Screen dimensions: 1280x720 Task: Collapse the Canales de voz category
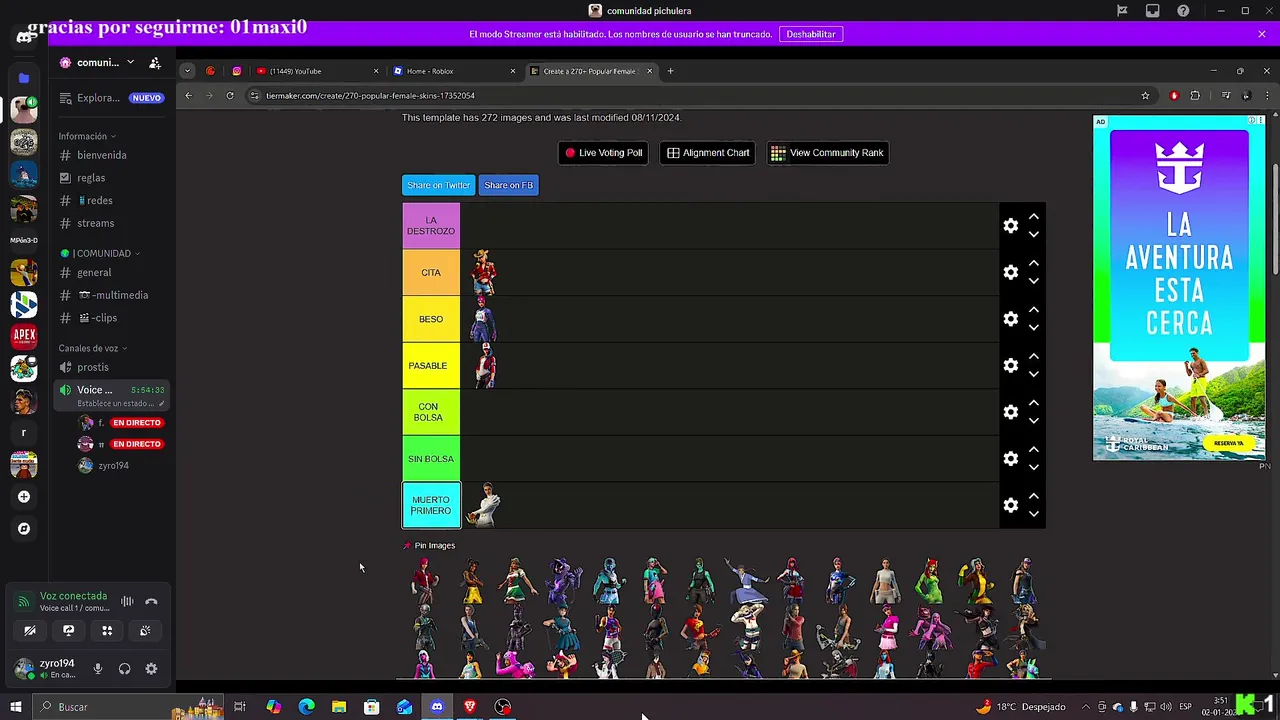(92, 348)
